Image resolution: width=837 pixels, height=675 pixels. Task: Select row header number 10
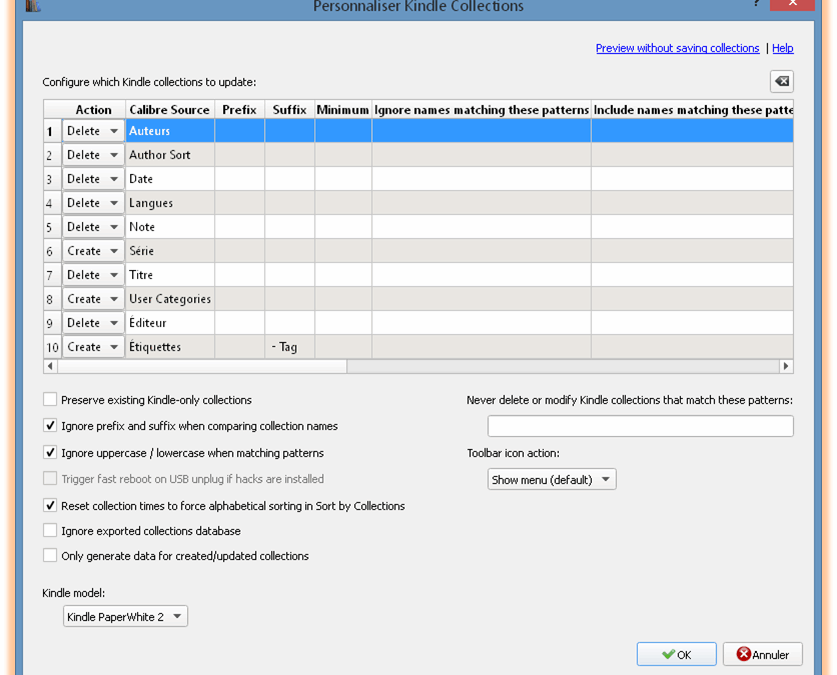52,347
